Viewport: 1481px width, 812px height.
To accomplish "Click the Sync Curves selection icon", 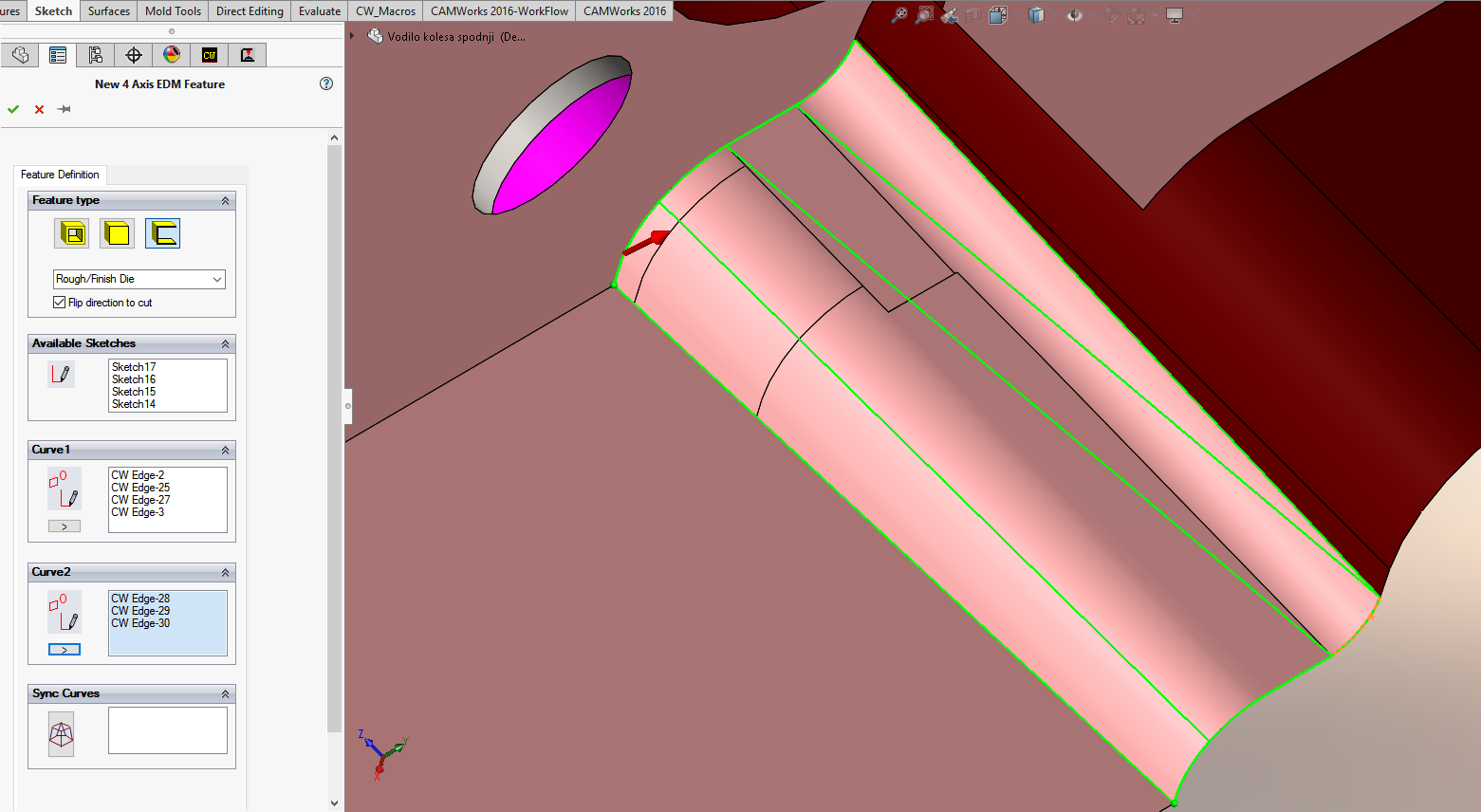I will pyautogui.click(x=62, y=733).
